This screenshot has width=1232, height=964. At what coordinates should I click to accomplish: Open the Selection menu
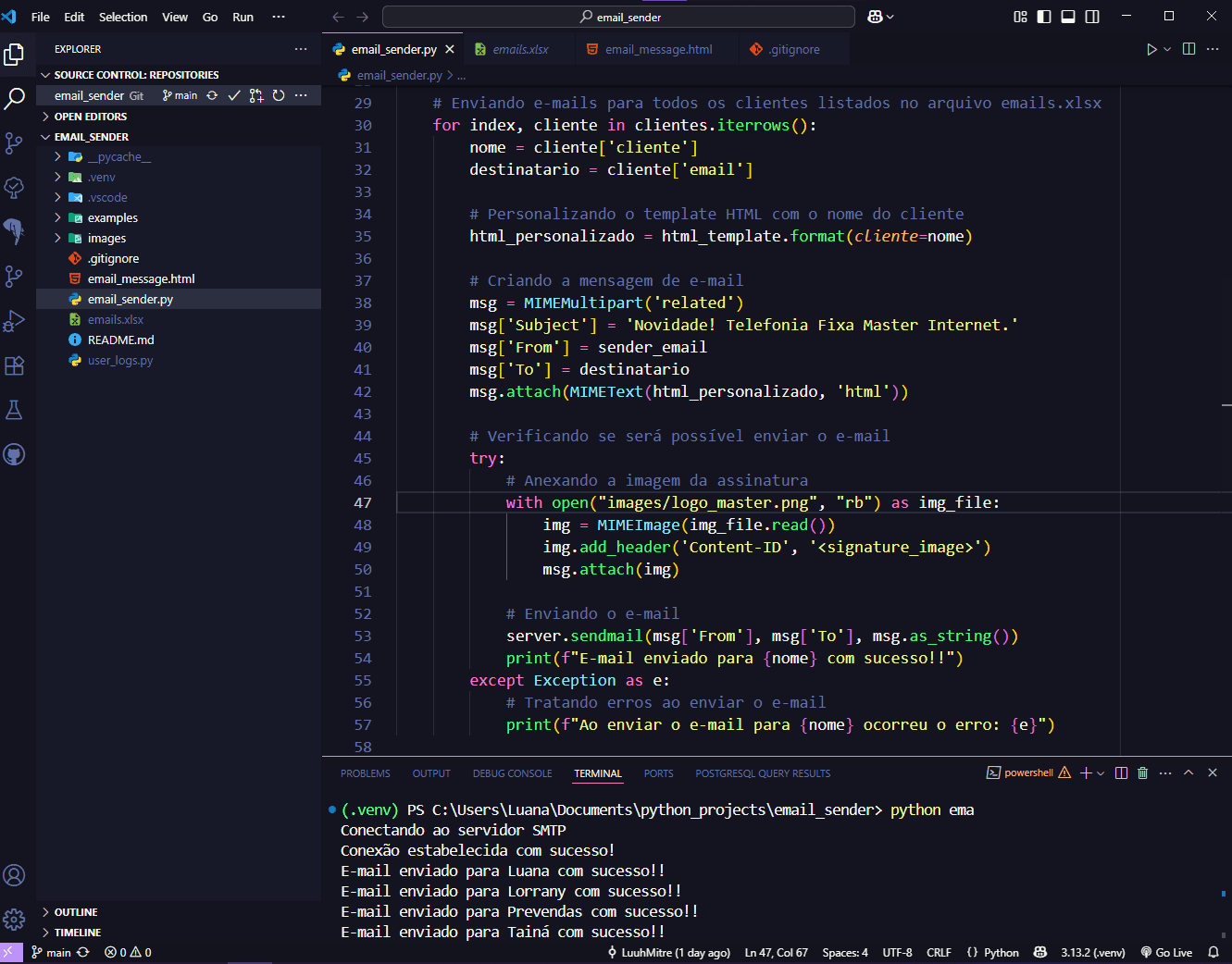click(x=123, y=17)
